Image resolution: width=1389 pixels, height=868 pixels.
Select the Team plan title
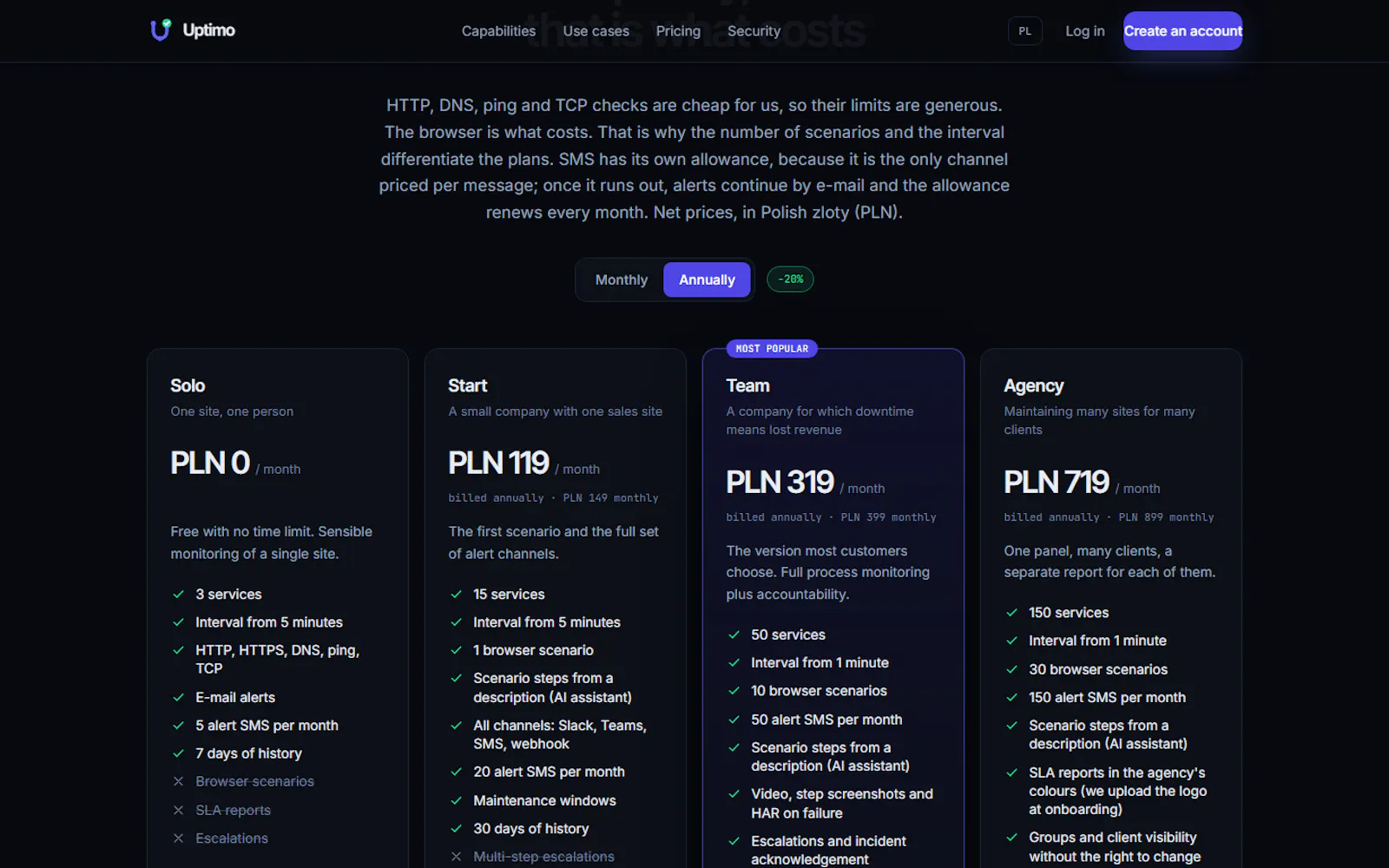point(747,385)
